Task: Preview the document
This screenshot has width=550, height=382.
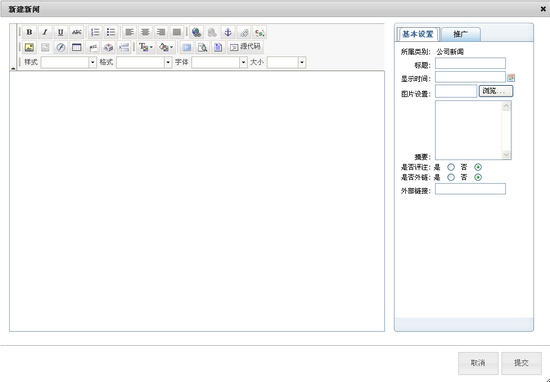Action: (x=202, y=47)
